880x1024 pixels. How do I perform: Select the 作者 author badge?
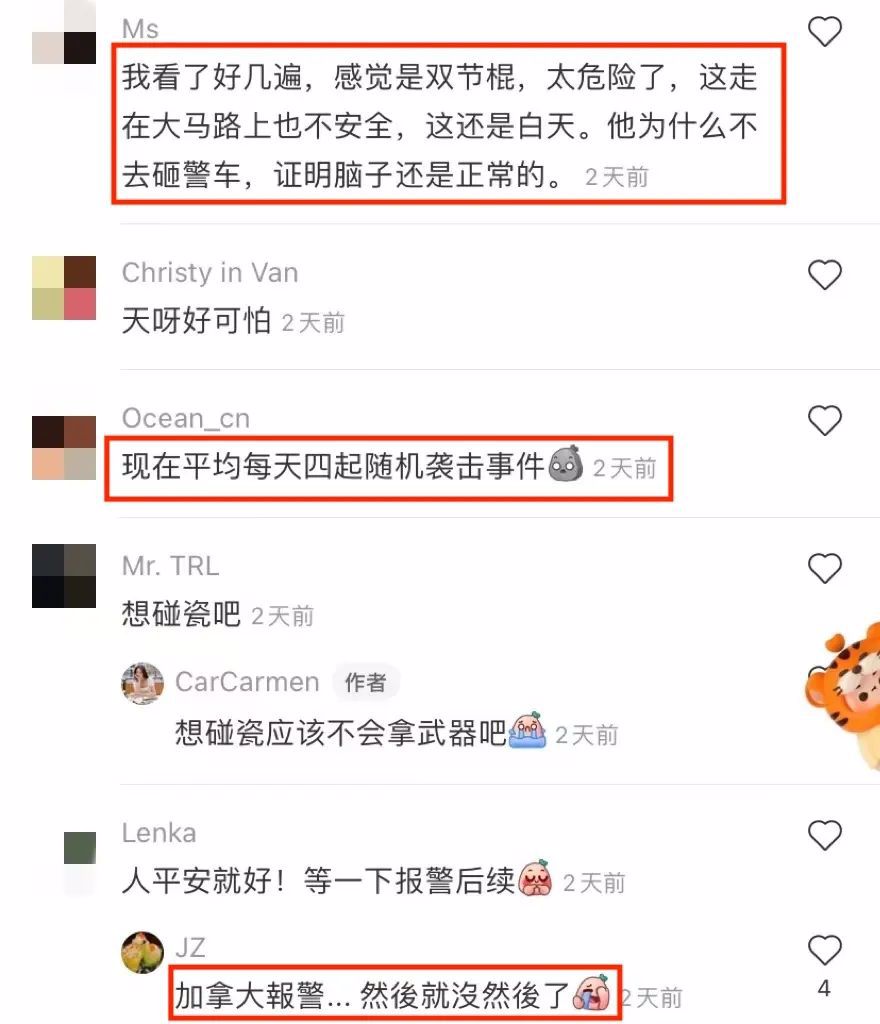(366, 682)
